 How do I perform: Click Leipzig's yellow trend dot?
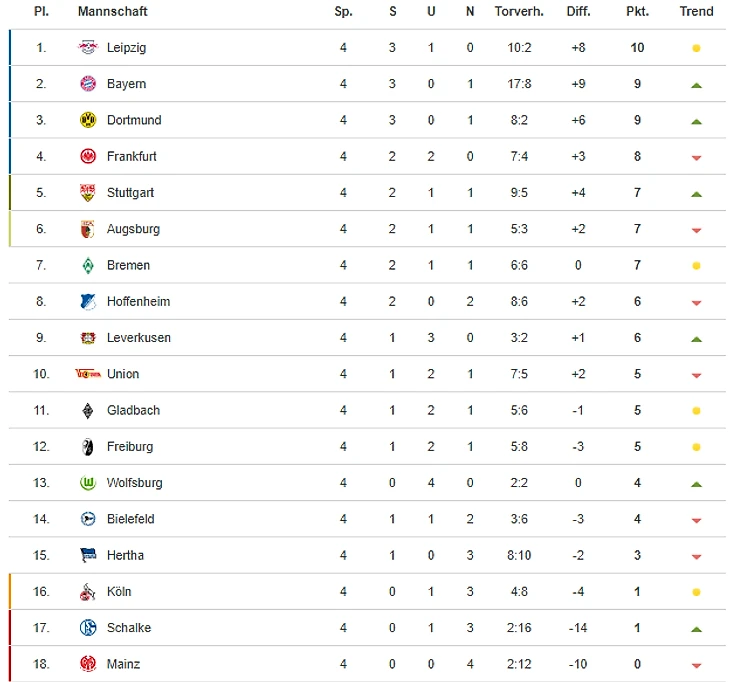pos(696,48)
